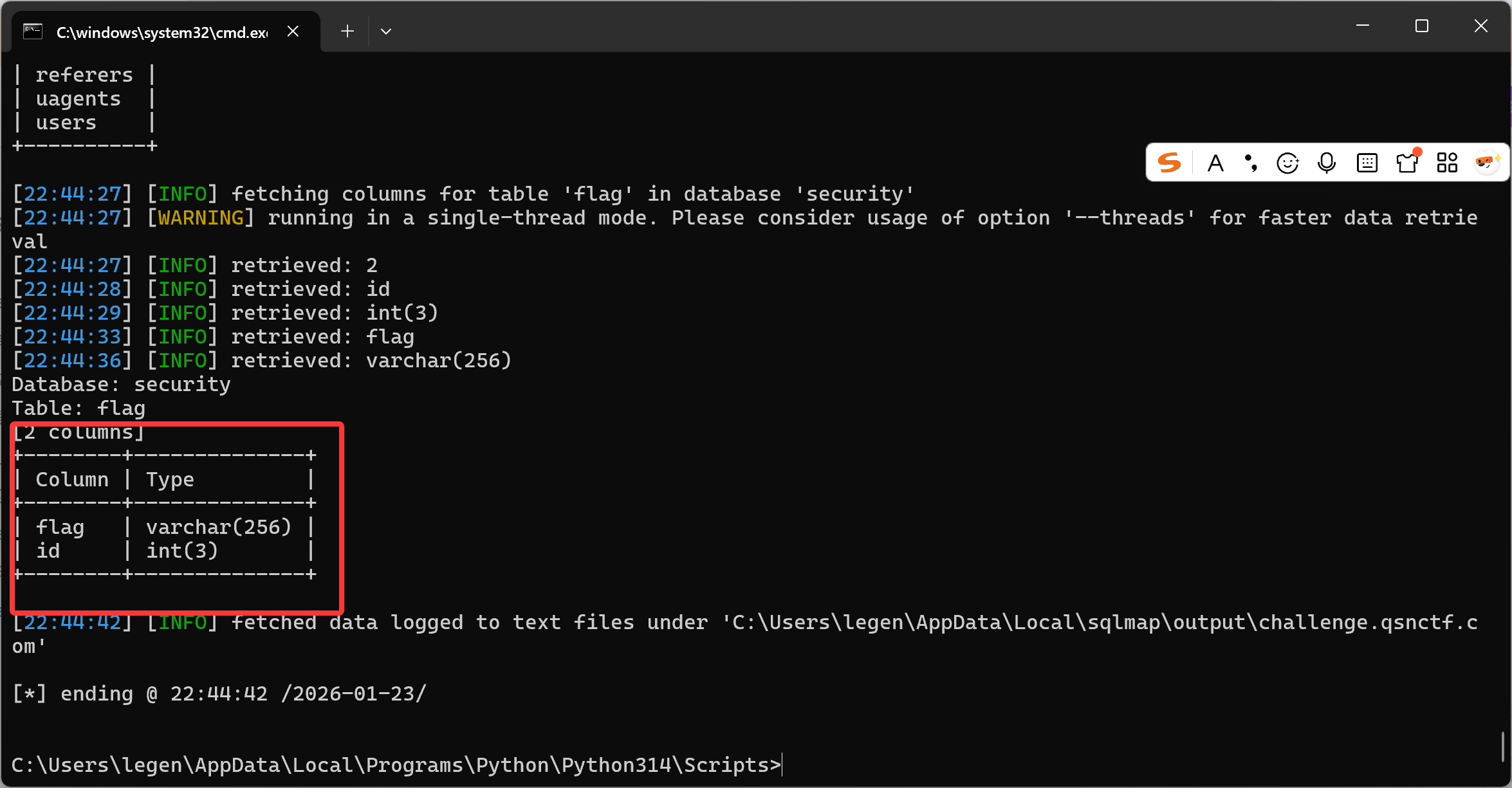The width and height of the screenshot is (1512, 788).
Task: Close the terminal window
Action: pos(1481,26)
